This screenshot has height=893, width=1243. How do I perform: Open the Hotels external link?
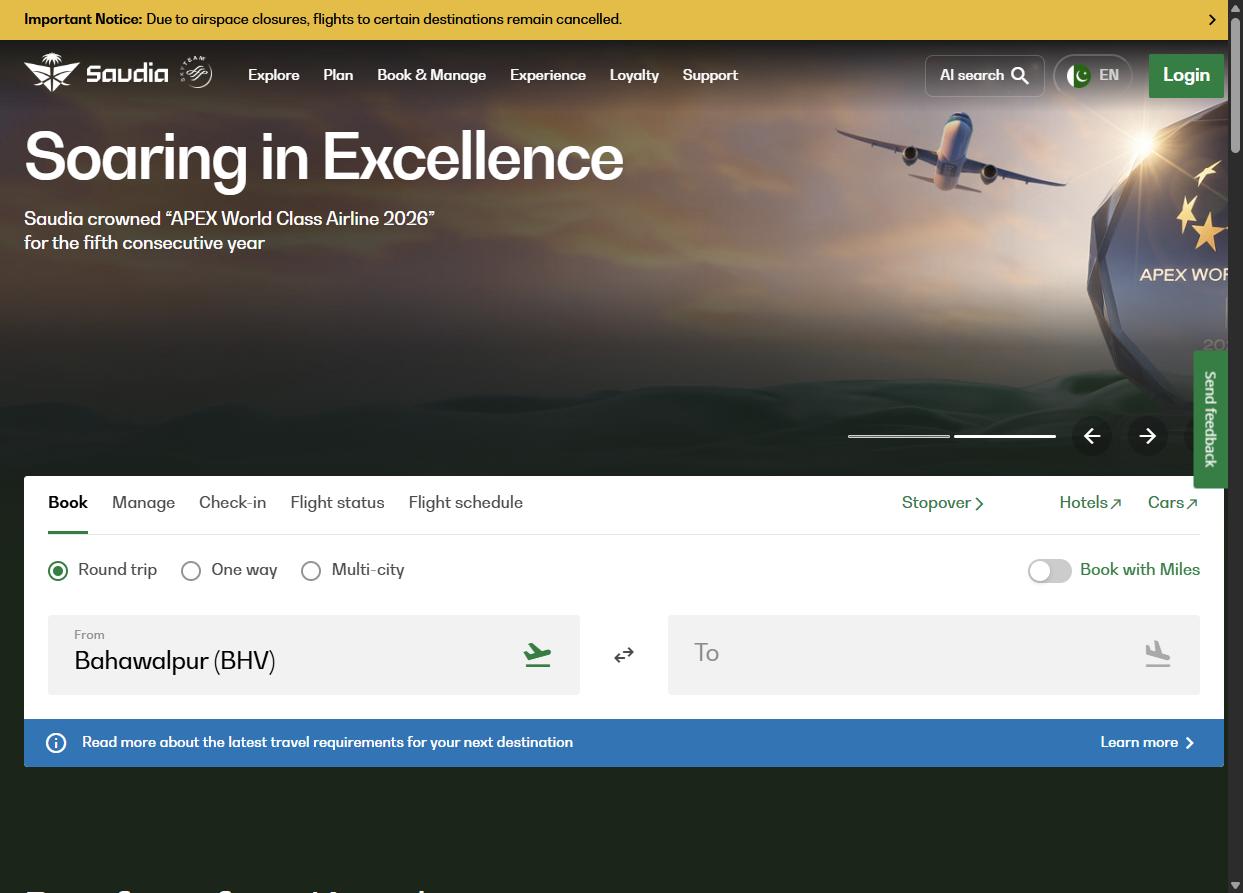[x=1090, y=503]
